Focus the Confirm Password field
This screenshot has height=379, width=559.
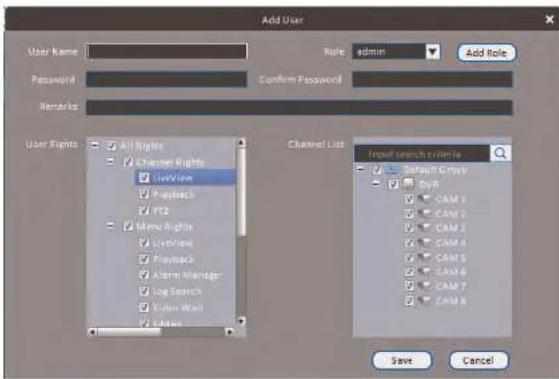[432, 79]
